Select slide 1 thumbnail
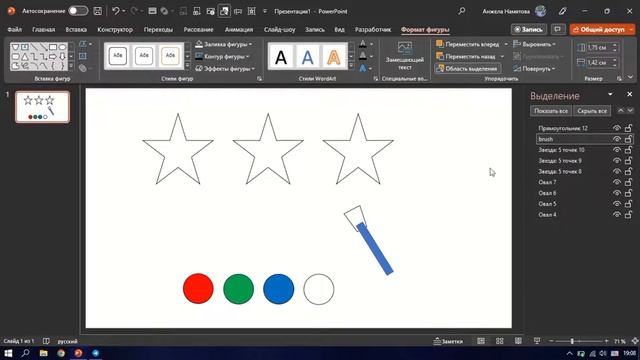 tap(42, 107)
